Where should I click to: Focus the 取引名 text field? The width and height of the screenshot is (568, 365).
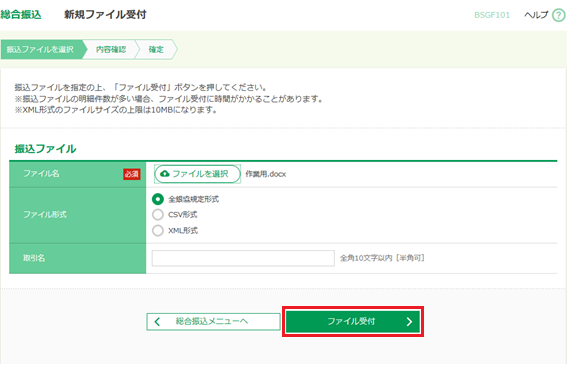tap(243, 258)
